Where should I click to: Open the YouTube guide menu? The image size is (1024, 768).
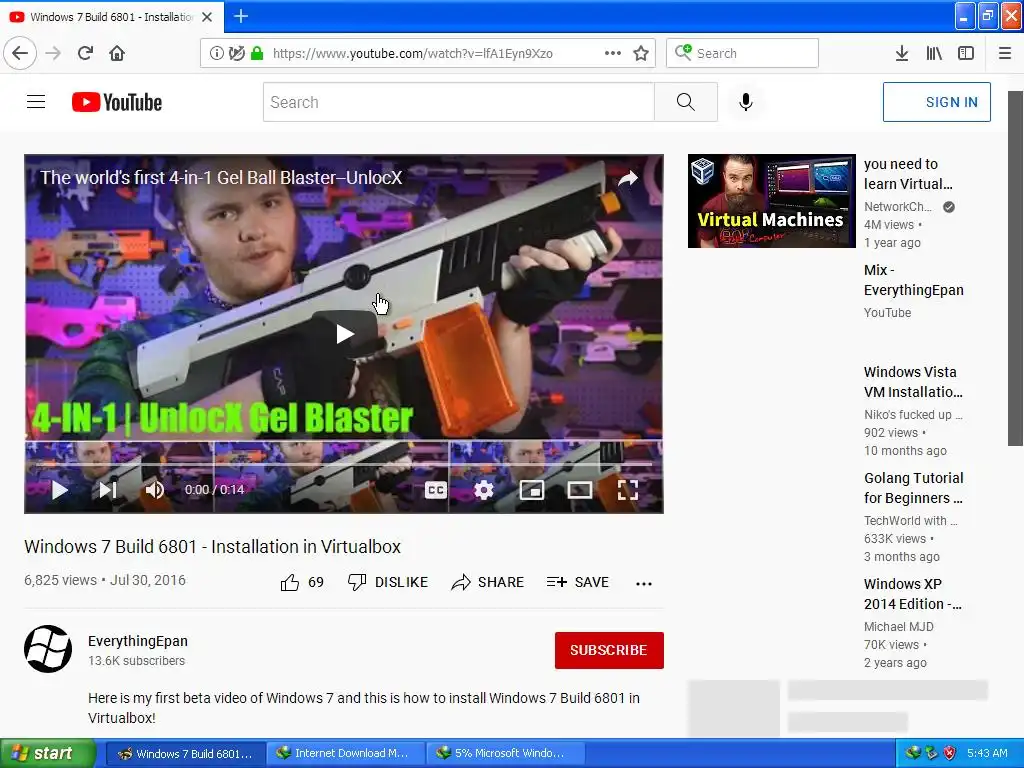36,102
